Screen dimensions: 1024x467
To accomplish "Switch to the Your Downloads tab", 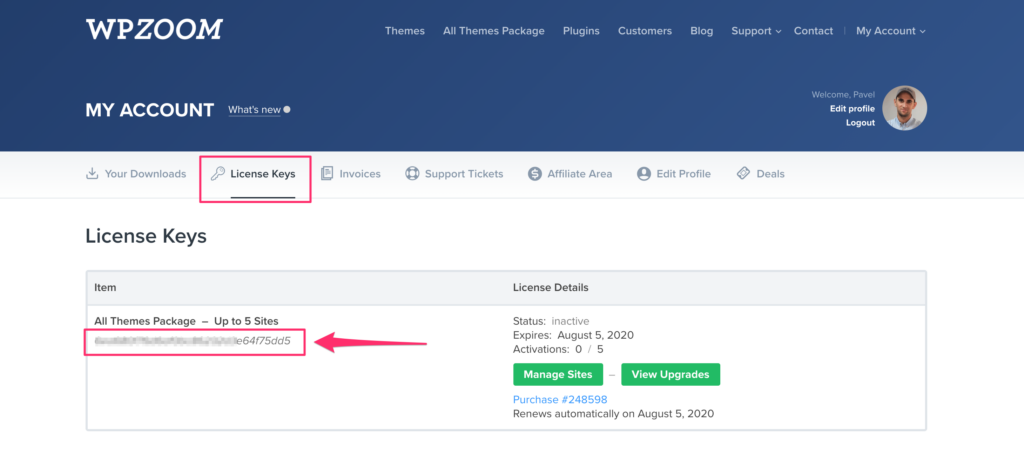I will click(x=145, y=173).
